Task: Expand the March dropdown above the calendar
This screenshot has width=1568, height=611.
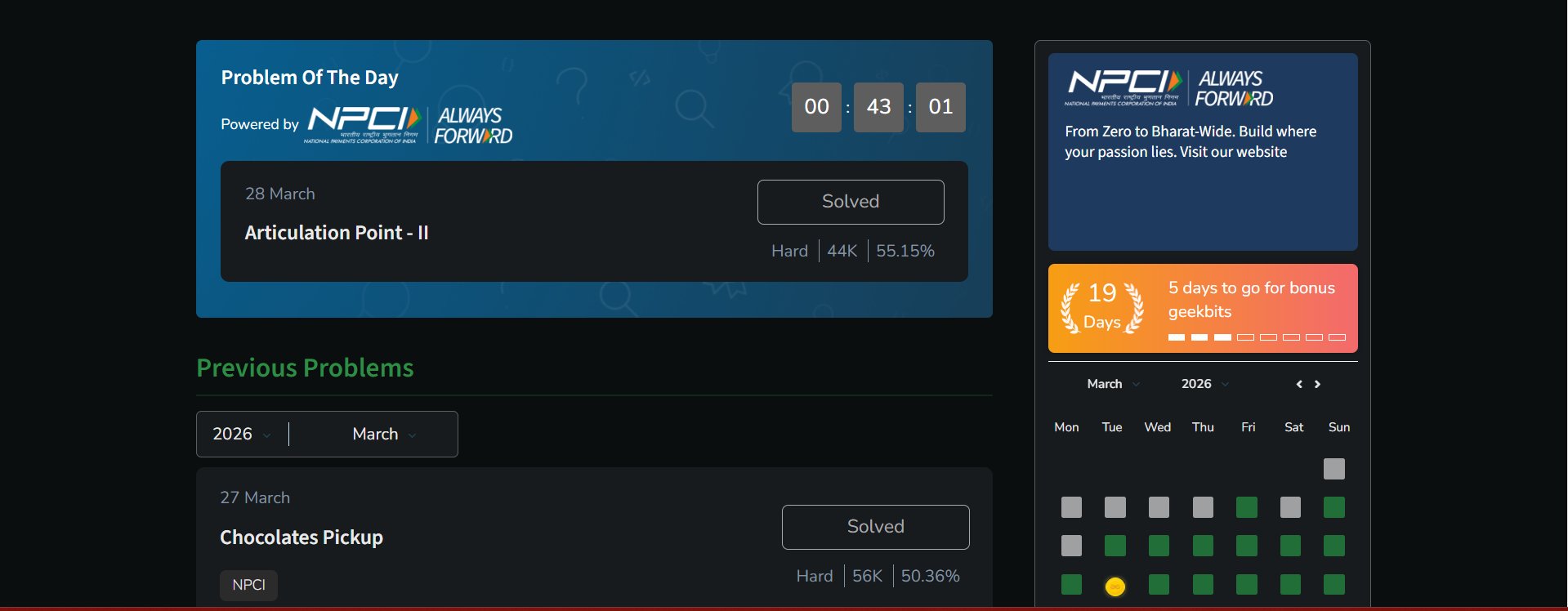Action: click(x=1113, y=384)
